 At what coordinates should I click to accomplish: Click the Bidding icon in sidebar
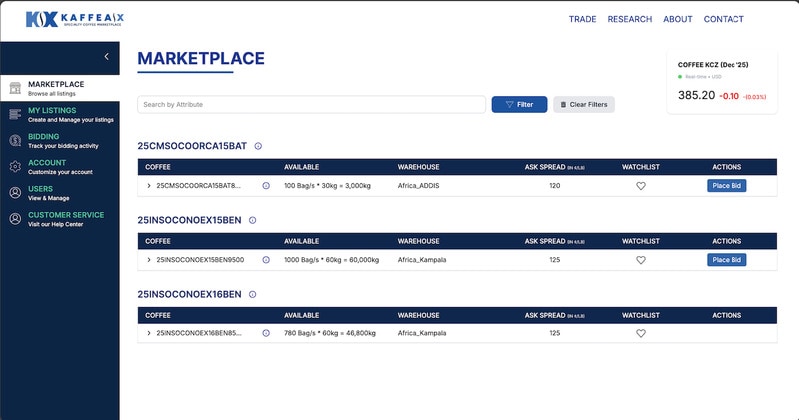[x=15, y=141]
